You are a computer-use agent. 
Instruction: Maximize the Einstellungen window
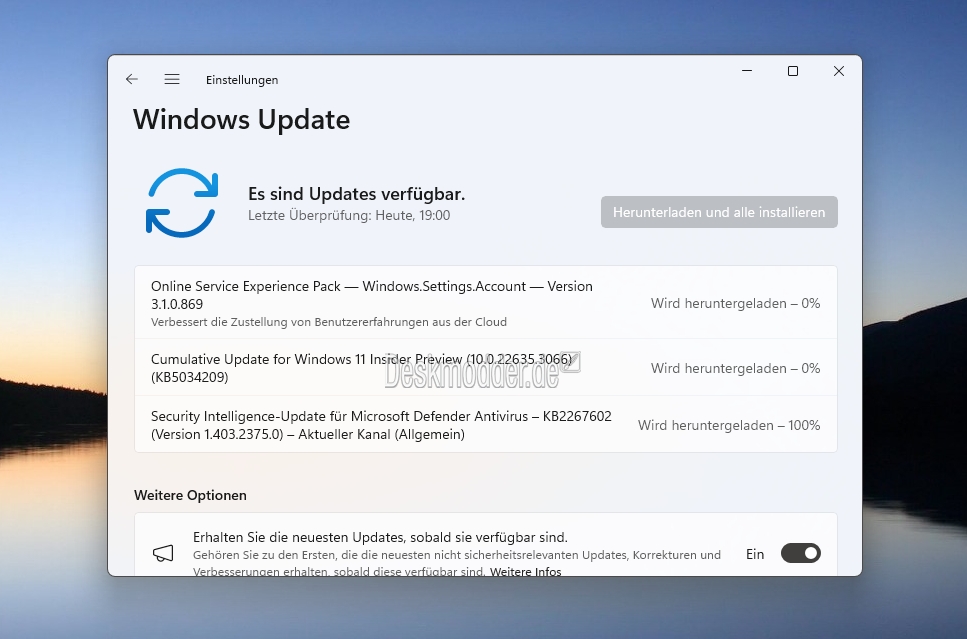(793, 71)
